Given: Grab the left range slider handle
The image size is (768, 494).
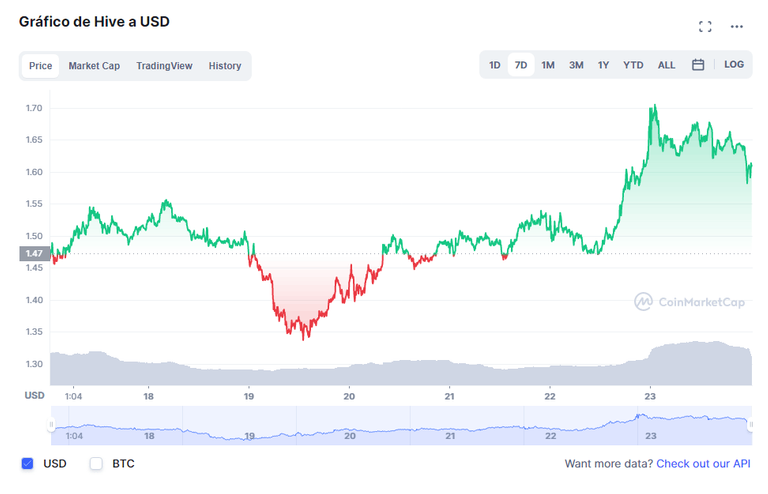Looking at the screenshot, I should 51,424.
